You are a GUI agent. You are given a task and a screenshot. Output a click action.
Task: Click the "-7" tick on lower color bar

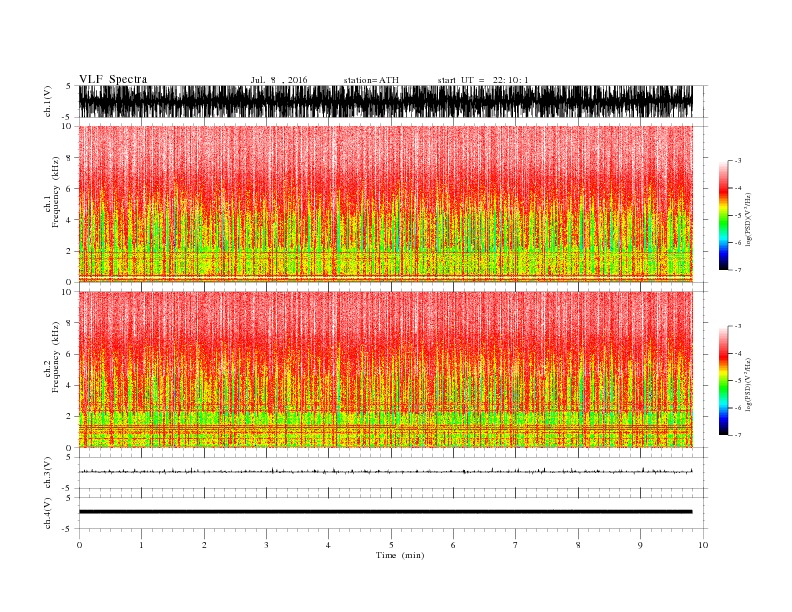tap(737, 435)
